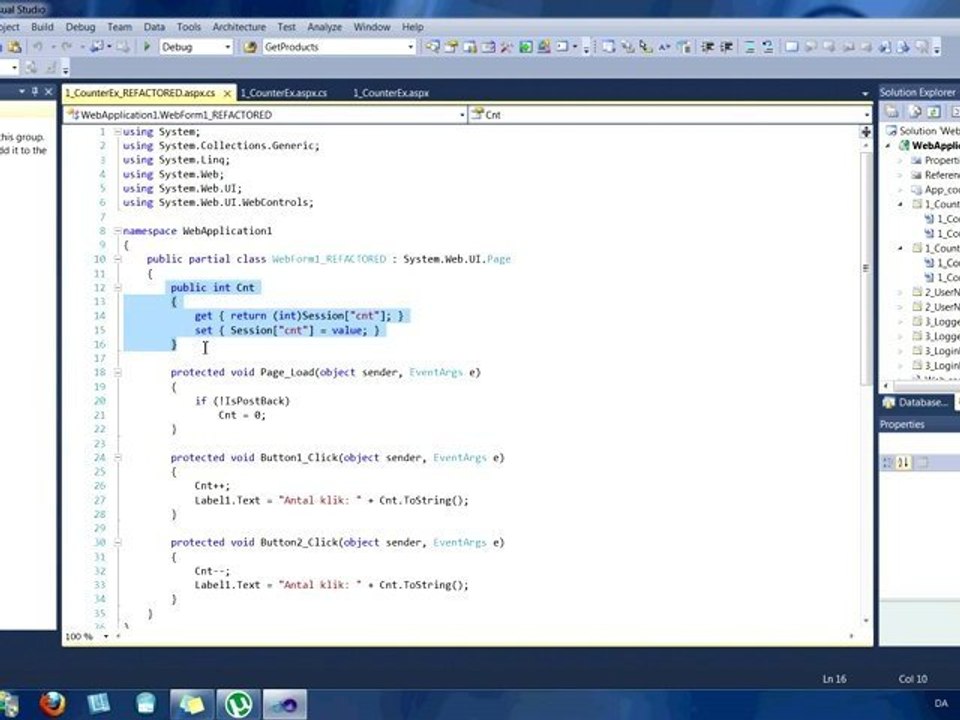Open the Cnt member dropdown
Viewport: 960px width, 720px height.
[x=866, y=114]
